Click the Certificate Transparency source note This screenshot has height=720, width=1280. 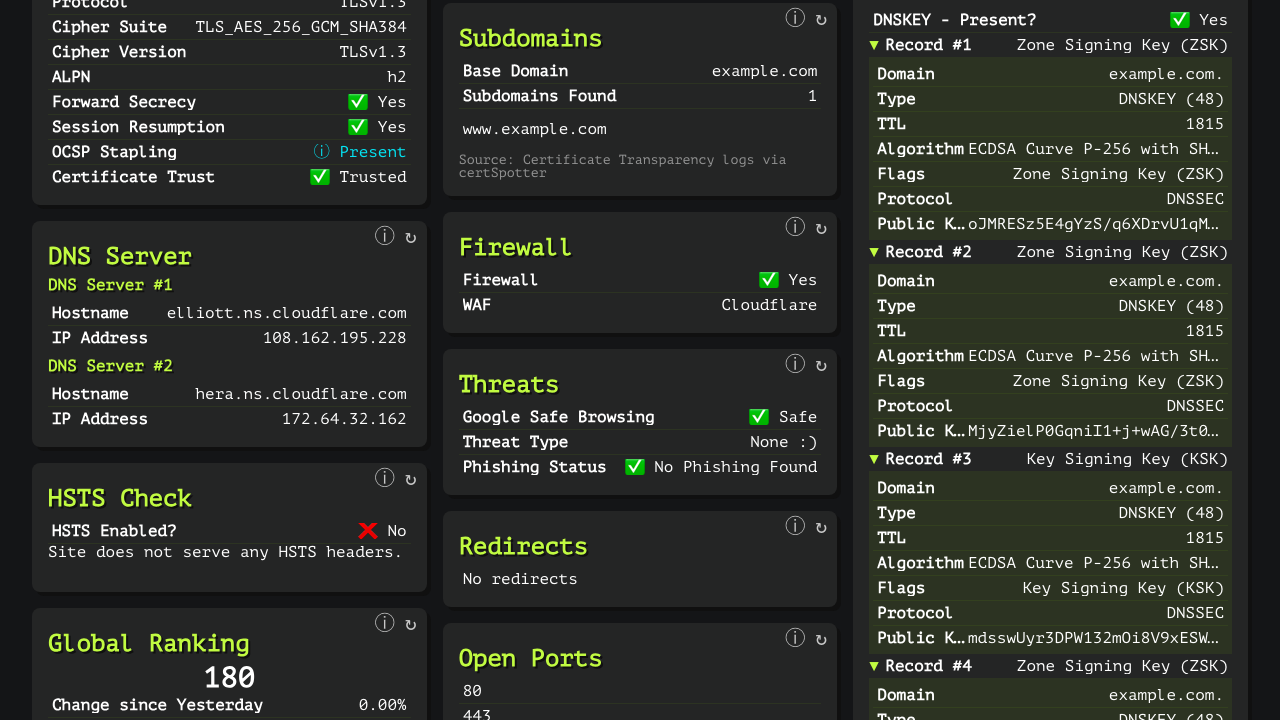click(622, 166)
